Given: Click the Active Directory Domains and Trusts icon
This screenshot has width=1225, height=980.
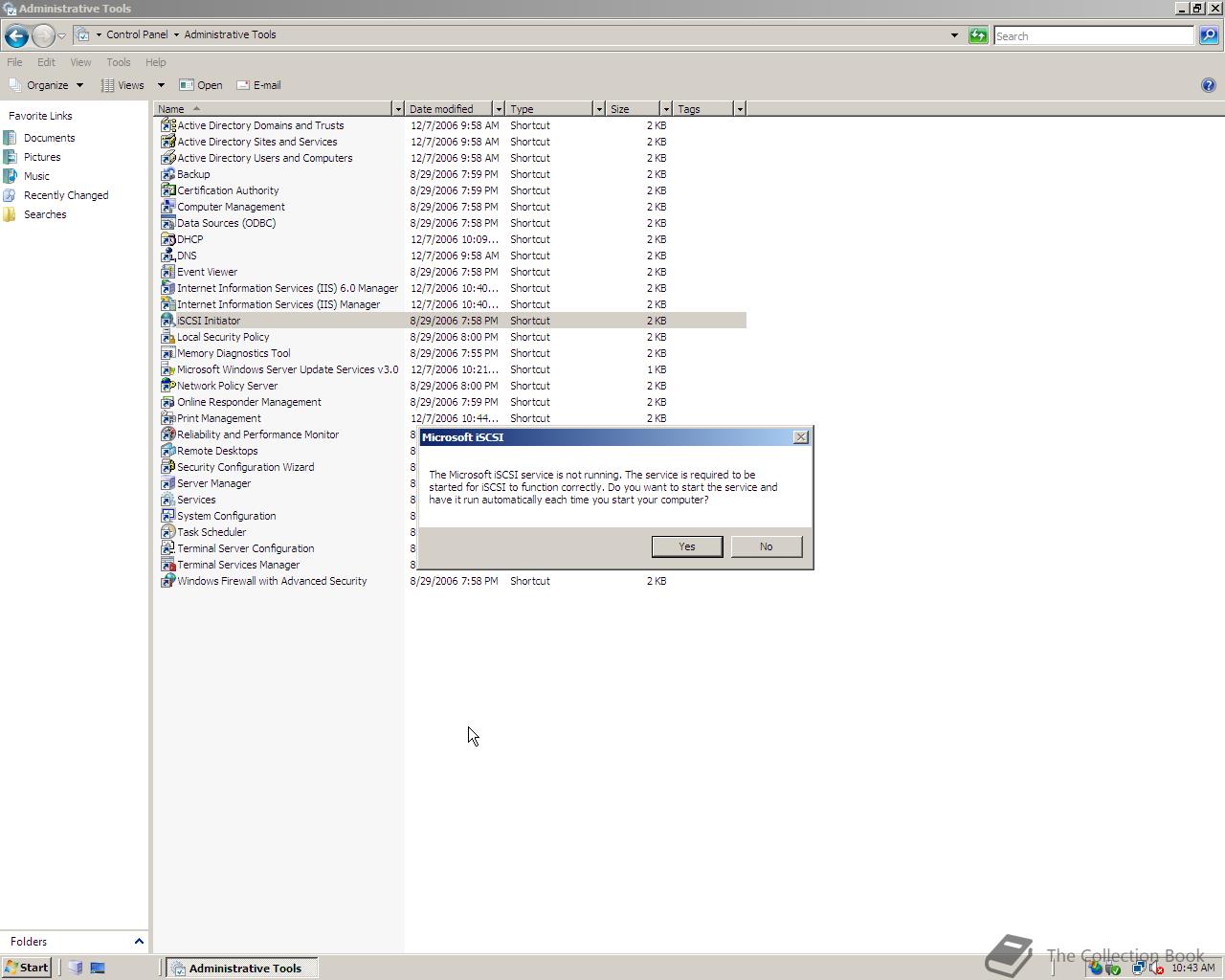Looking at the screenshot, I should coord(167,125).
